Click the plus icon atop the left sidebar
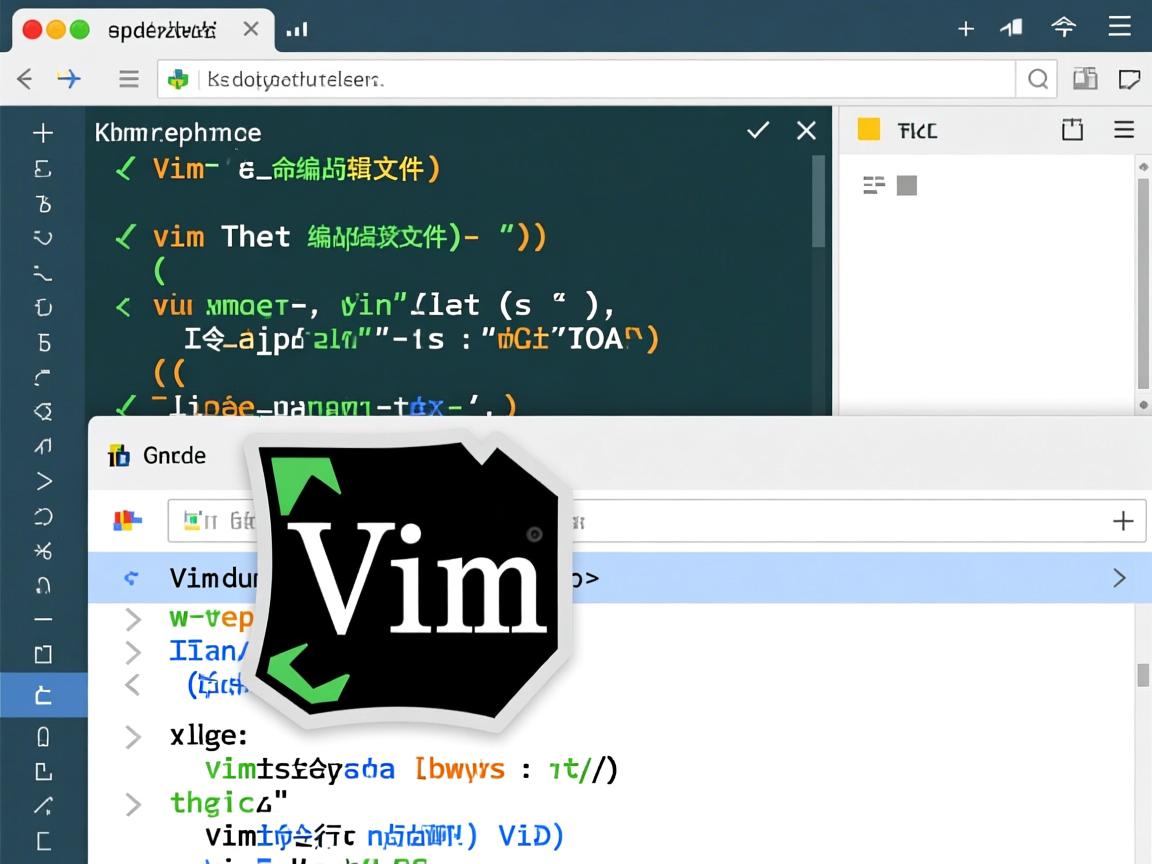Image resolution: width=1152 pixels, height=864 pixels. pyautogui.click(x=42, y=133)
